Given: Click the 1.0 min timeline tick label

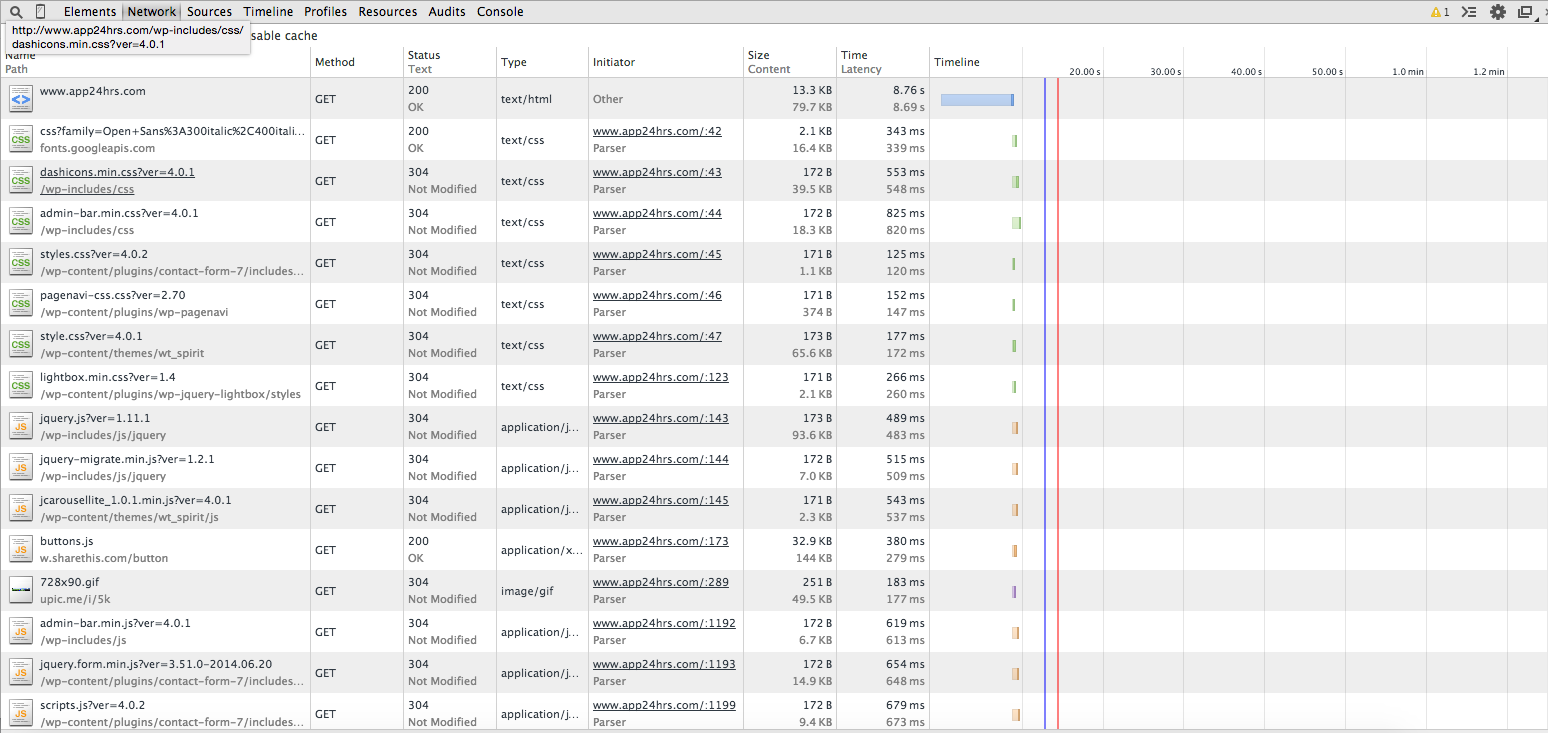Looking at the screenshot, I should pyautogui.click(x=1407, y=72).
